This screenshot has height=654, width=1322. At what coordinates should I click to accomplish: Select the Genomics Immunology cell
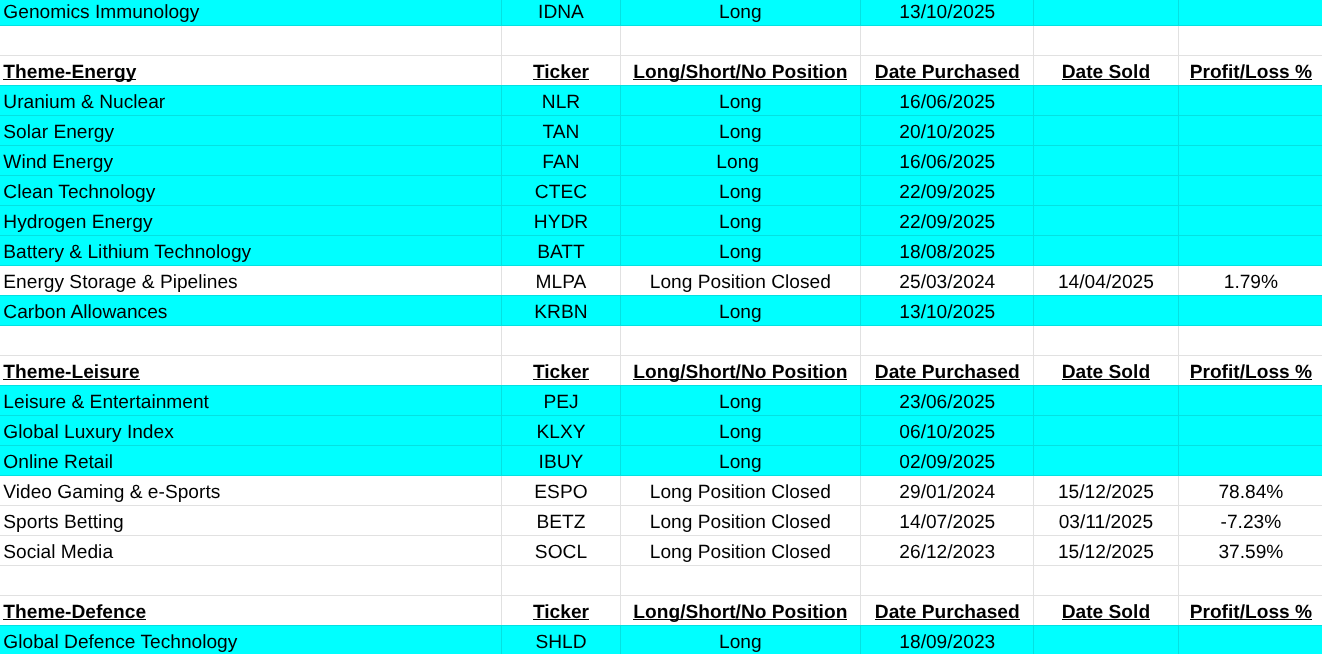click(x=101, y=12)
